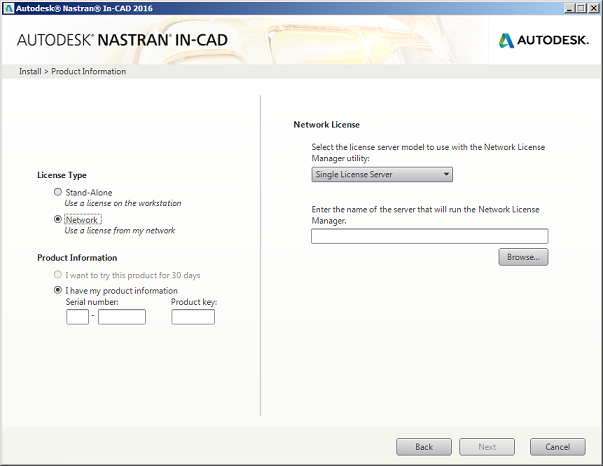The image size is (603, 466).
Task: Choose 'I want to try this product for 30 days'
Action: [58, 275]
